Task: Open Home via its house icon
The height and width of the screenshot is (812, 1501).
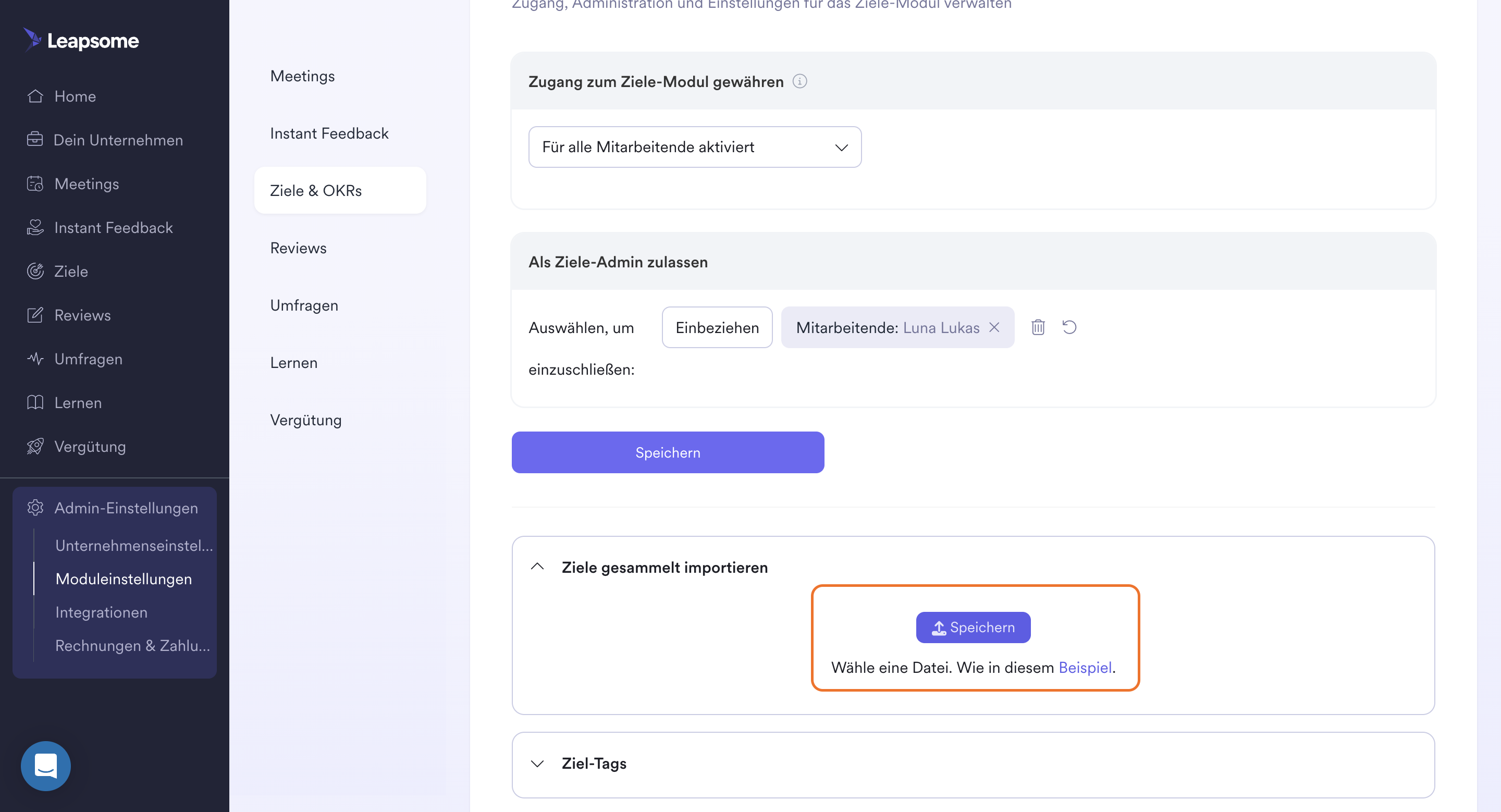Action: coord(35,96)
